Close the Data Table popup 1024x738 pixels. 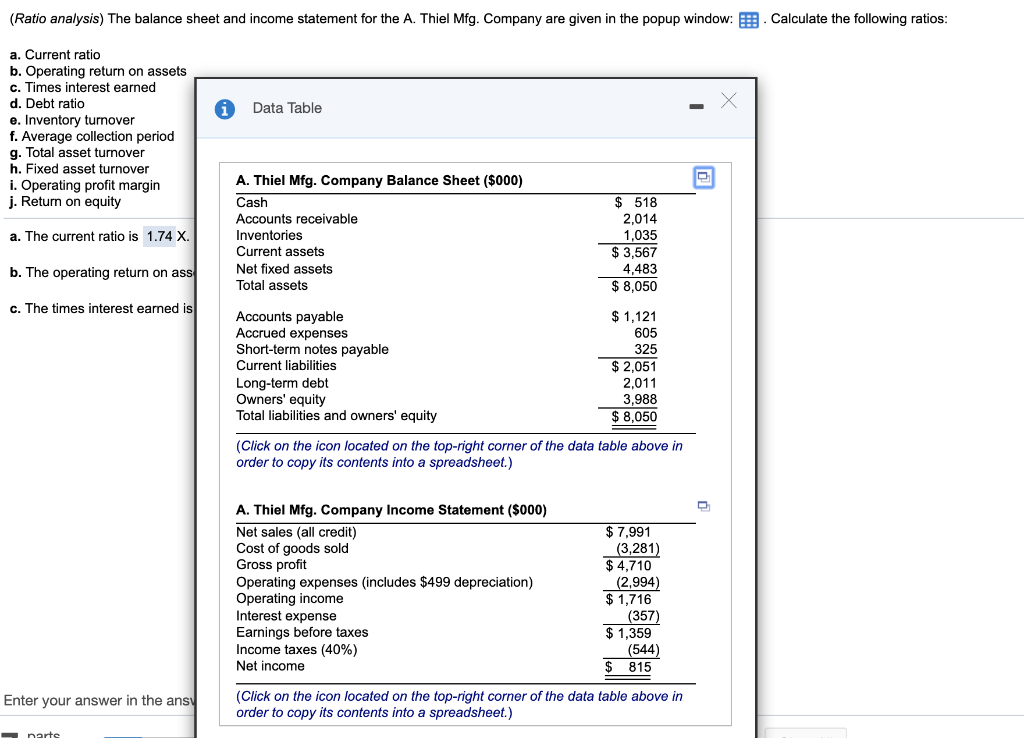click(728, 100)
